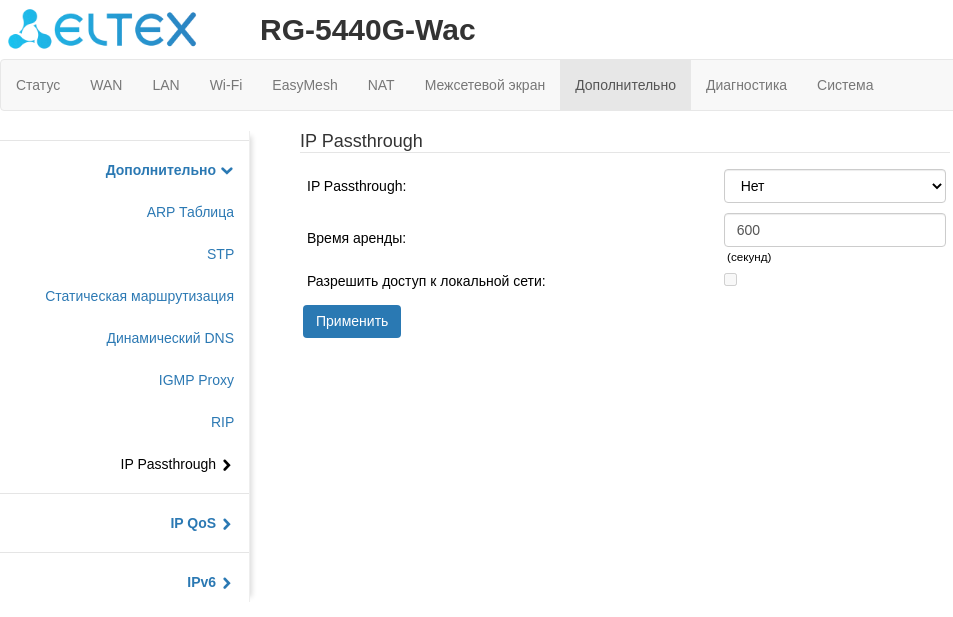Open the Статус tab
953x617 pixels.
[x=38, y=85]
